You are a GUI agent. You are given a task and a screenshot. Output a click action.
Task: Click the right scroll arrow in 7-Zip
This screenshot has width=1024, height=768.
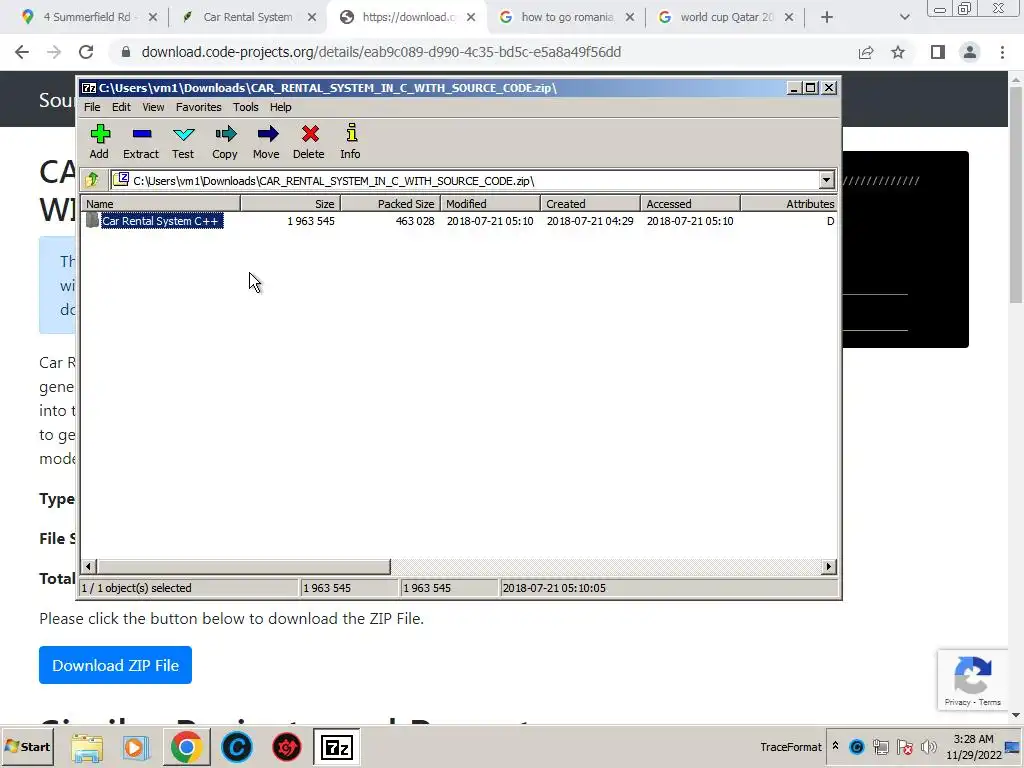[829, 566]
